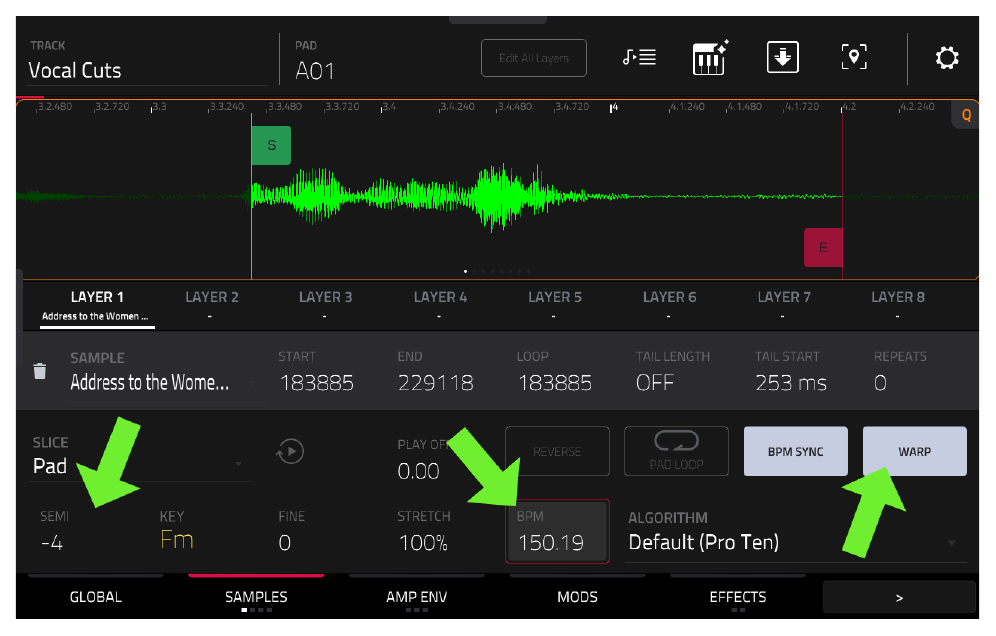996x636 pixels.
Task: Click the location pin target icon
Action: (854, 57)
